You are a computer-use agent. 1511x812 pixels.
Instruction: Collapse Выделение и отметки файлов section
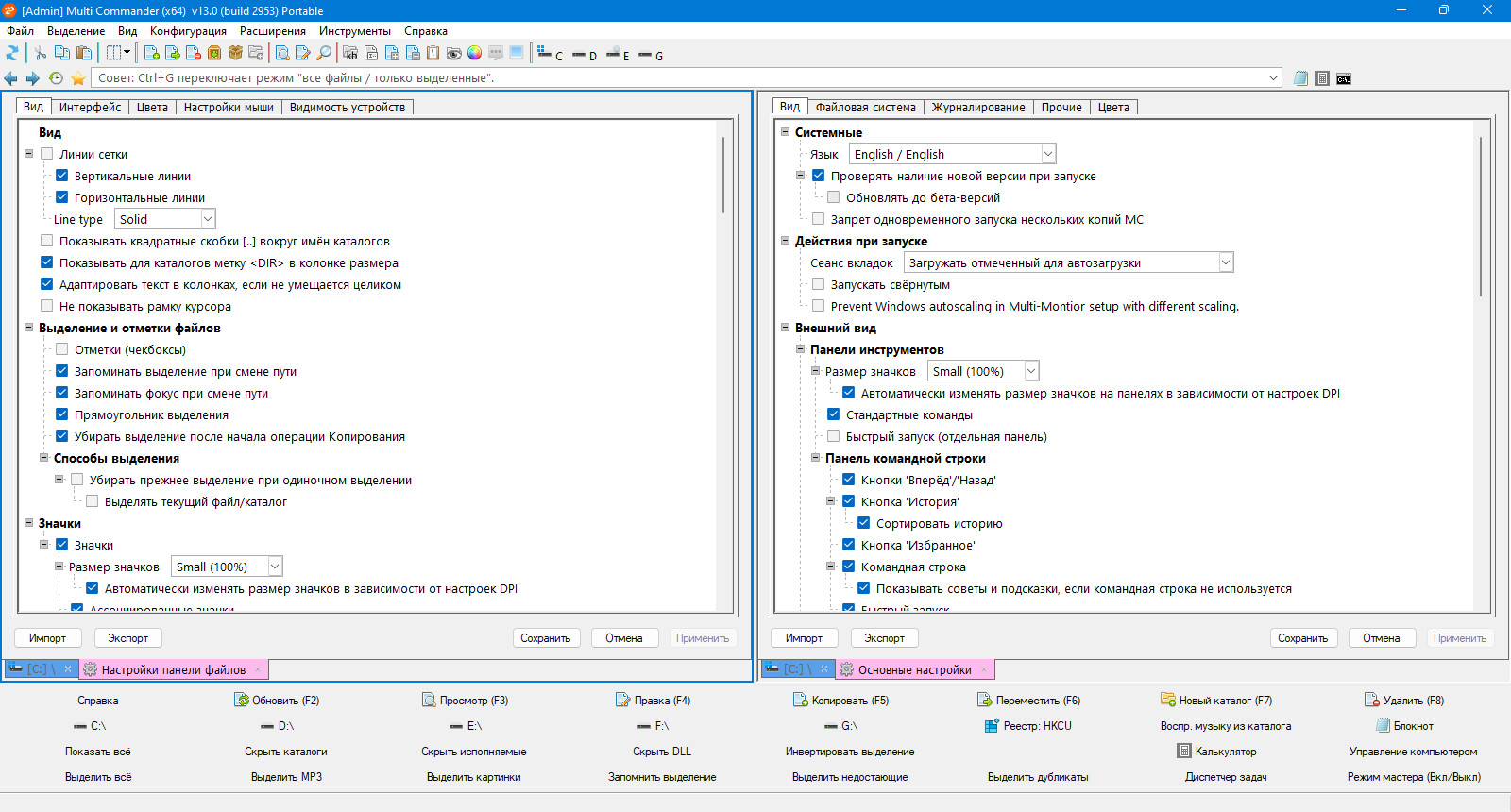coord(28,328)
